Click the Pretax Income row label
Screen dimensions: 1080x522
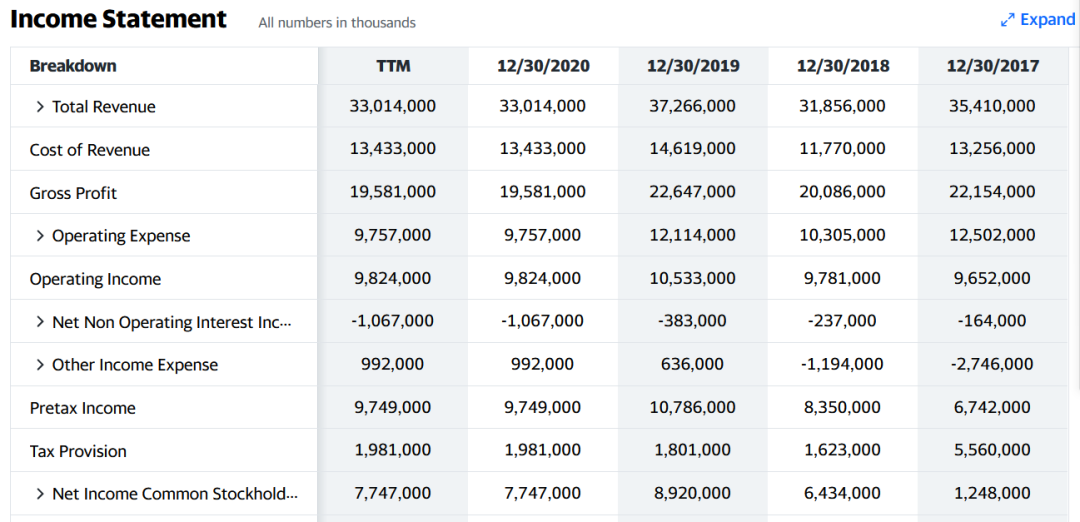pos(82,408)
